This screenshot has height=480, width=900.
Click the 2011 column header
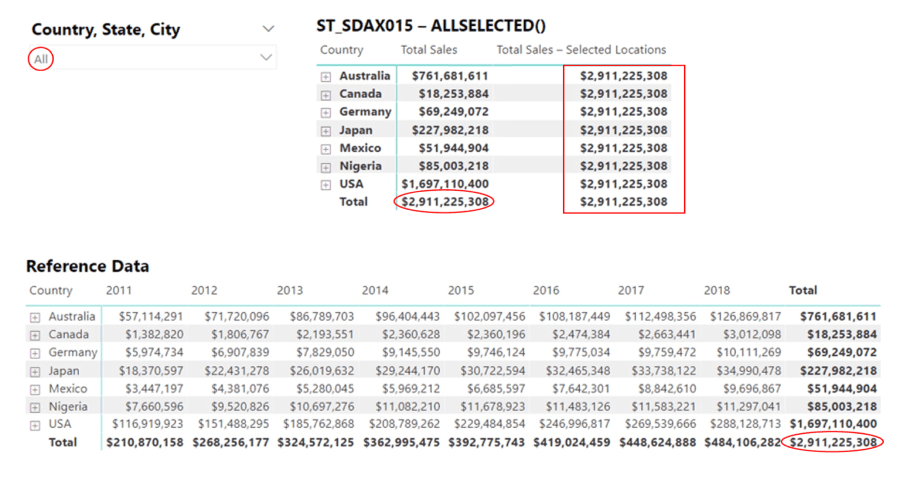tap(119, 291)
